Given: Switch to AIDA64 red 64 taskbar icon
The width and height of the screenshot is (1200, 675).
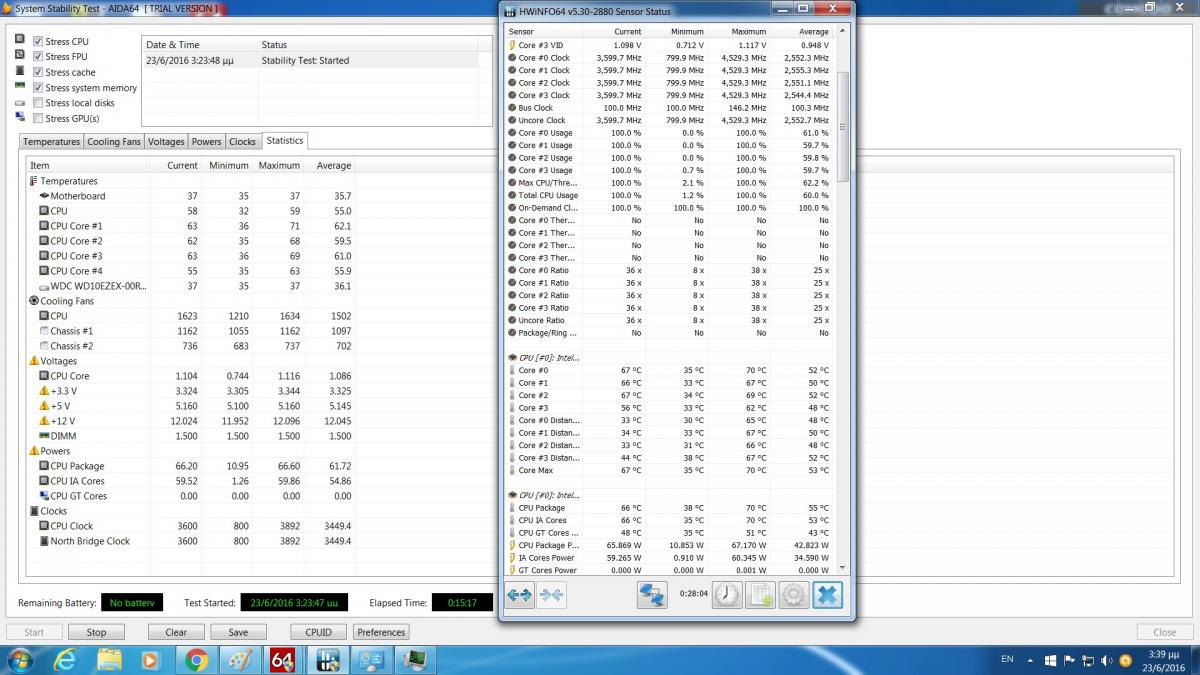Looking at the screenshot, I should (x=281, y=660).
